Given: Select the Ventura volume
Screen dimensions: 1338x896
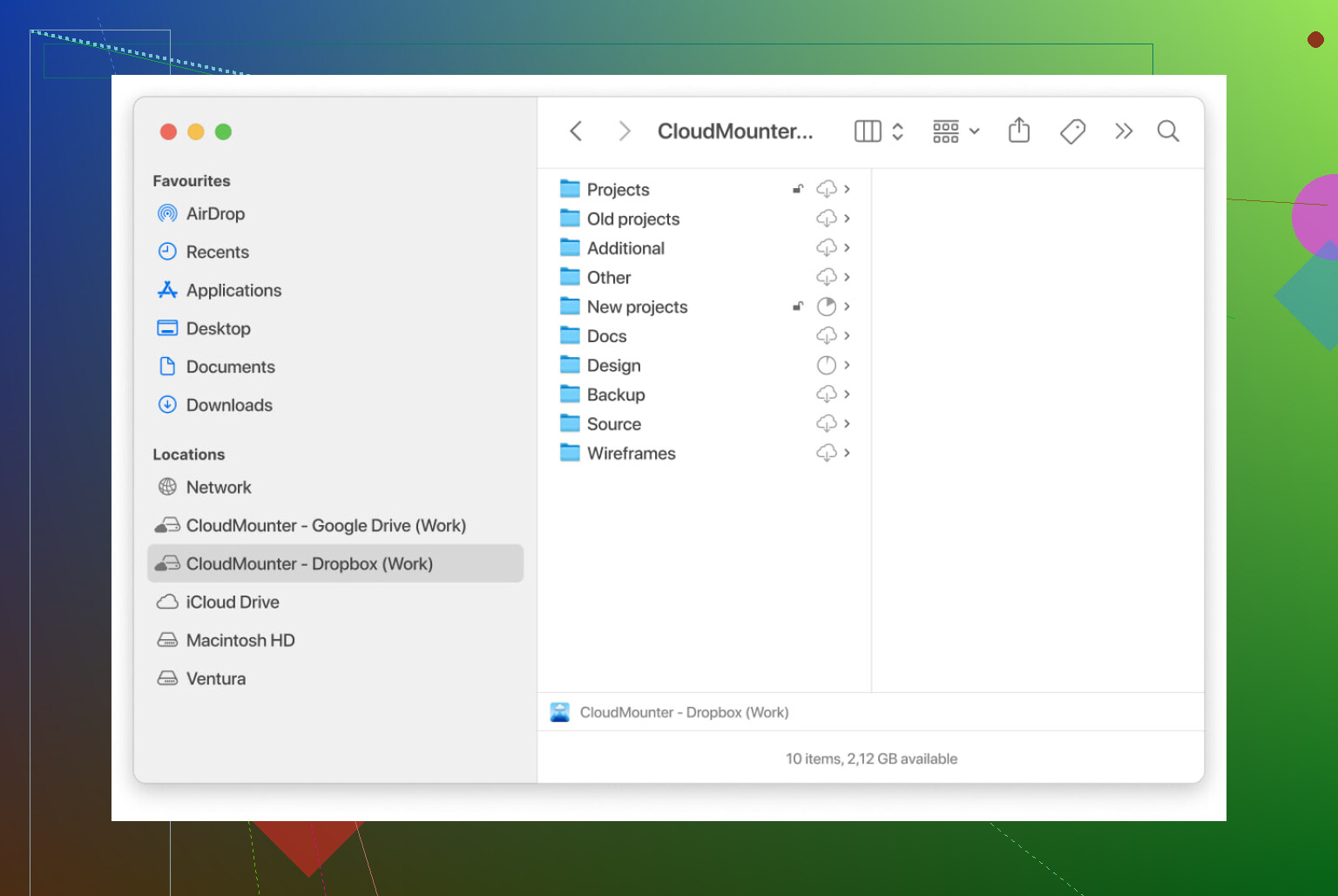Looking at the screenshot, I should click(335, 679).
